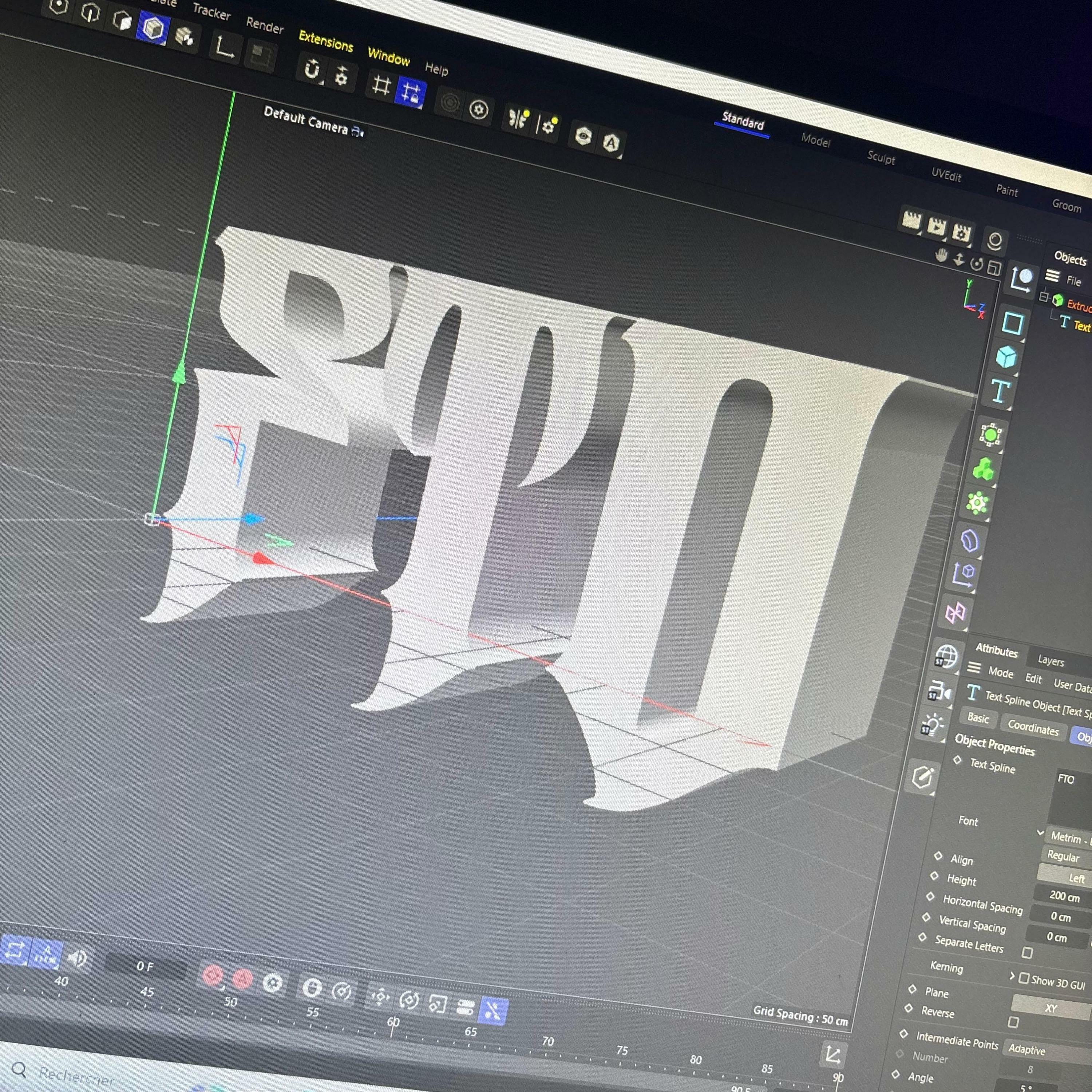Image resolution: width=1092 pixels, height=1092 pixels.
Task: Render to Picture Viewer clapperboard with play
Action: pos(937,227)
